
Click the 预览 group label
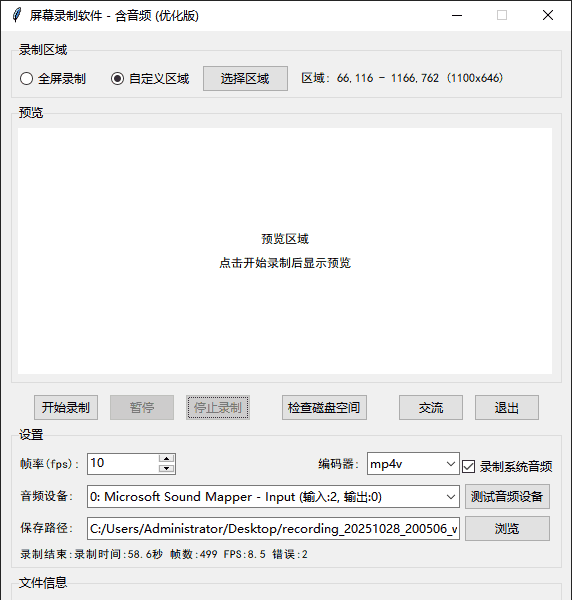point(31,113)
